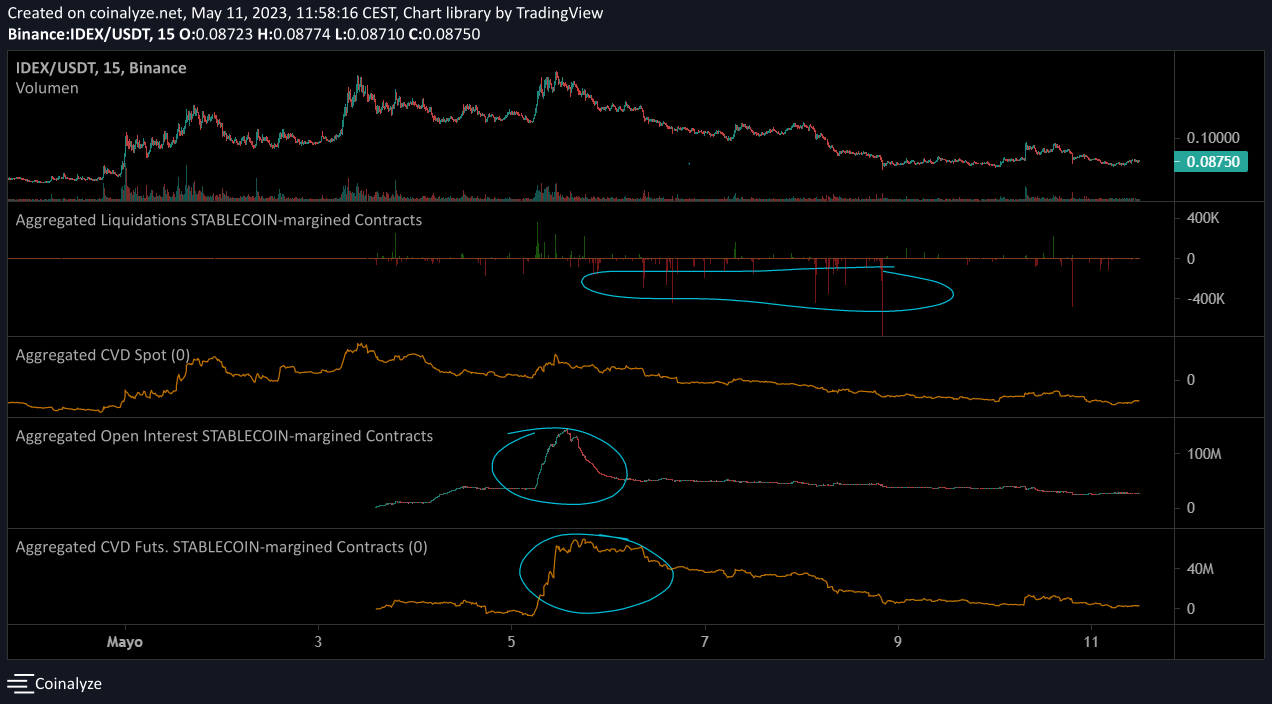Image resolution: width=1272 pixels, height=704 pixels.
Task: Select the Aggregated Open Interest pane title
Action: (224, 436)
